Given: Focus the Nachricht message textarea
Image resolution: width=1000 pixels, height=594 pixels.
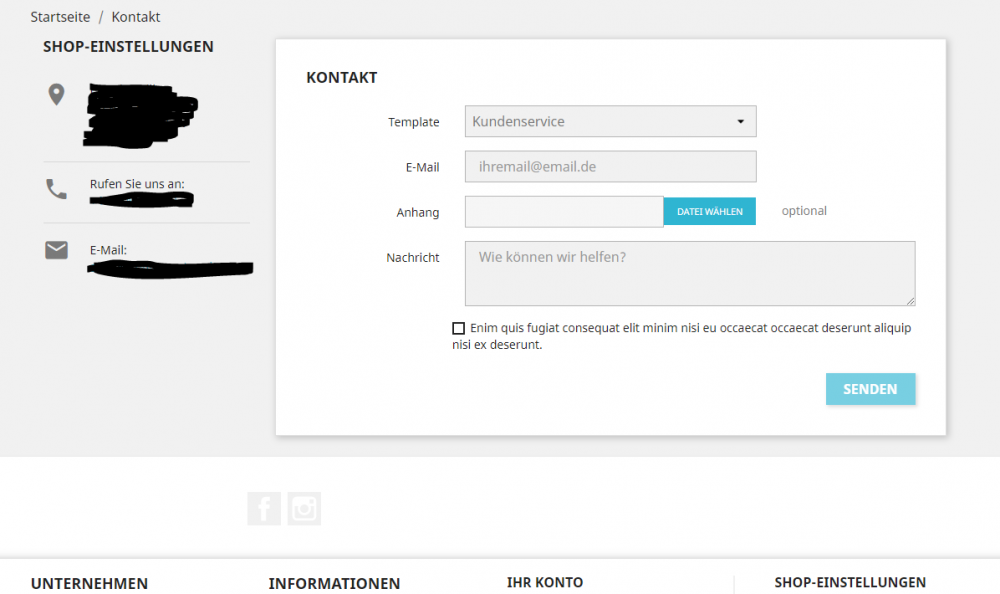Looking at the screenshot, I should 690,273.
